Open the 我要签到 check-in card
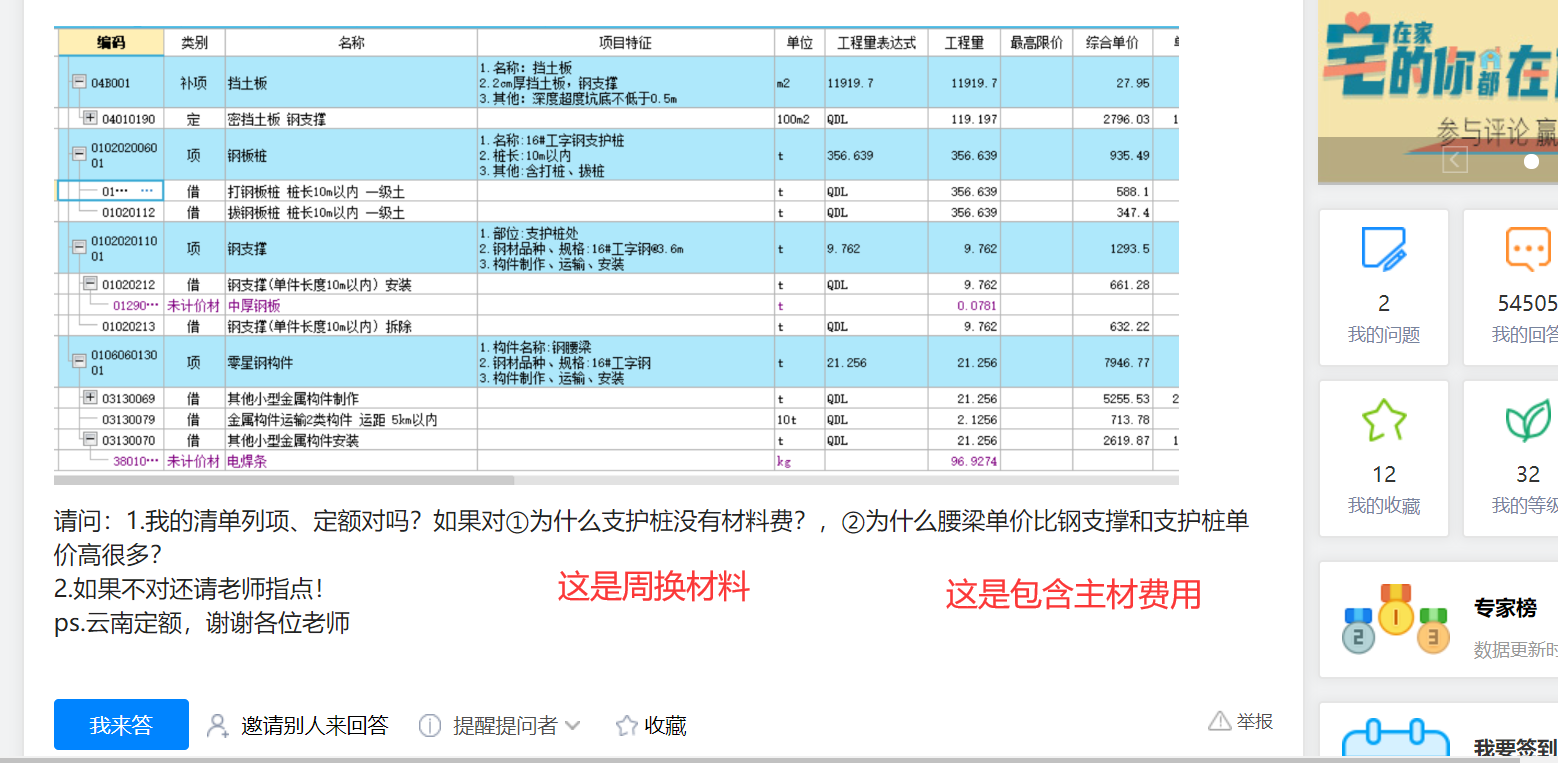This screenshot has width=1558, height=763. pyautogui.click(x=1439, y=732)
